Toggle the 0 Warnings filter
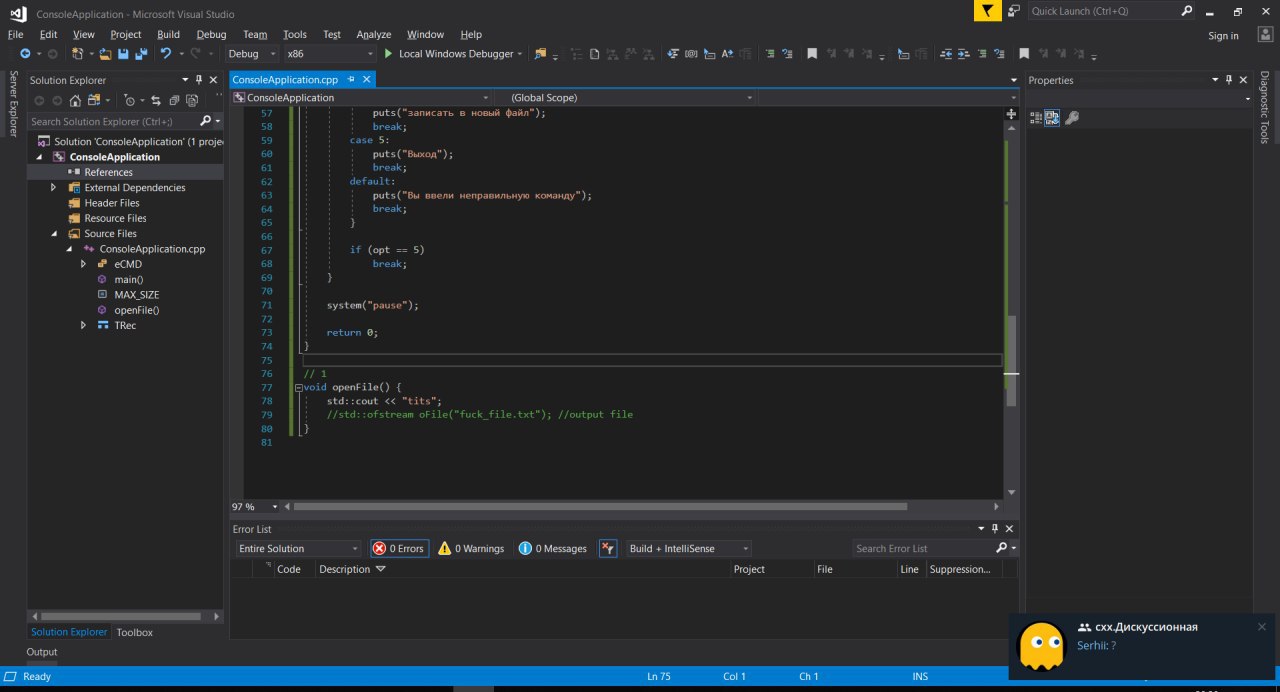1280x692 pixels. click(471, 549)
